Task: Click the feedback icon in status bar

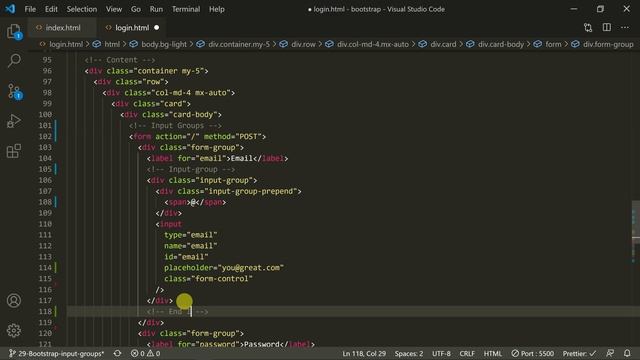Action: [610, 353]
